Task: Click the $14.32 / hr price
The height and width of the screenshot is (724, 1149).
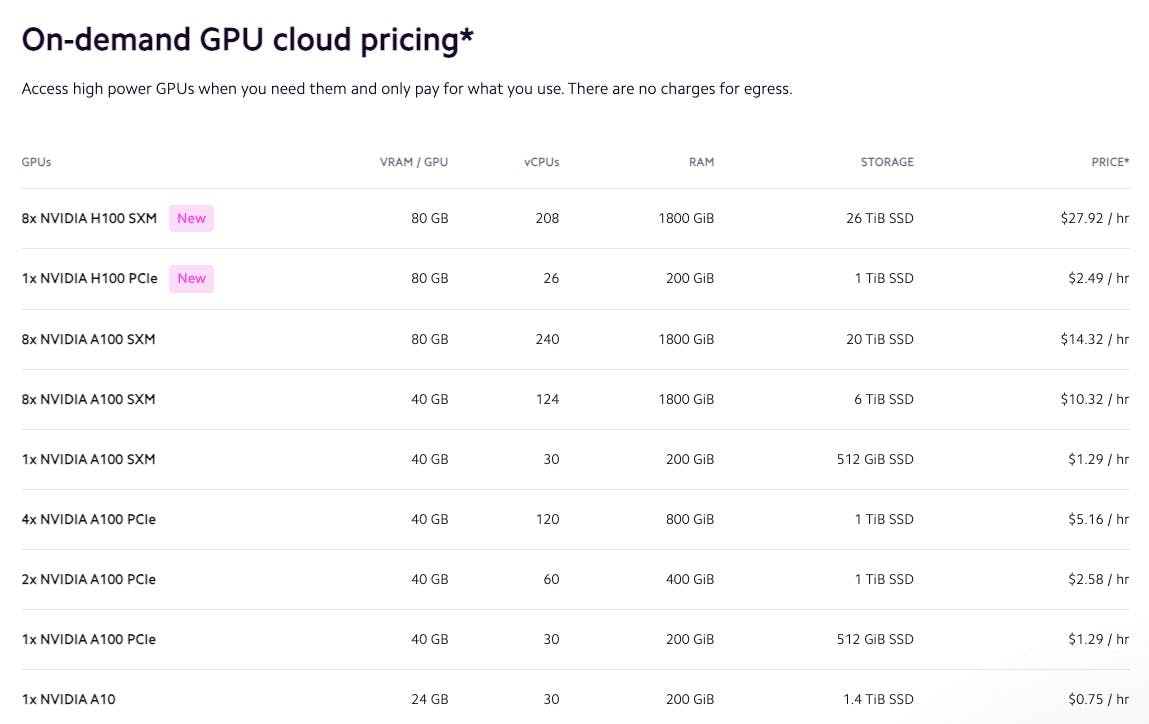Action: point(1094,339)
